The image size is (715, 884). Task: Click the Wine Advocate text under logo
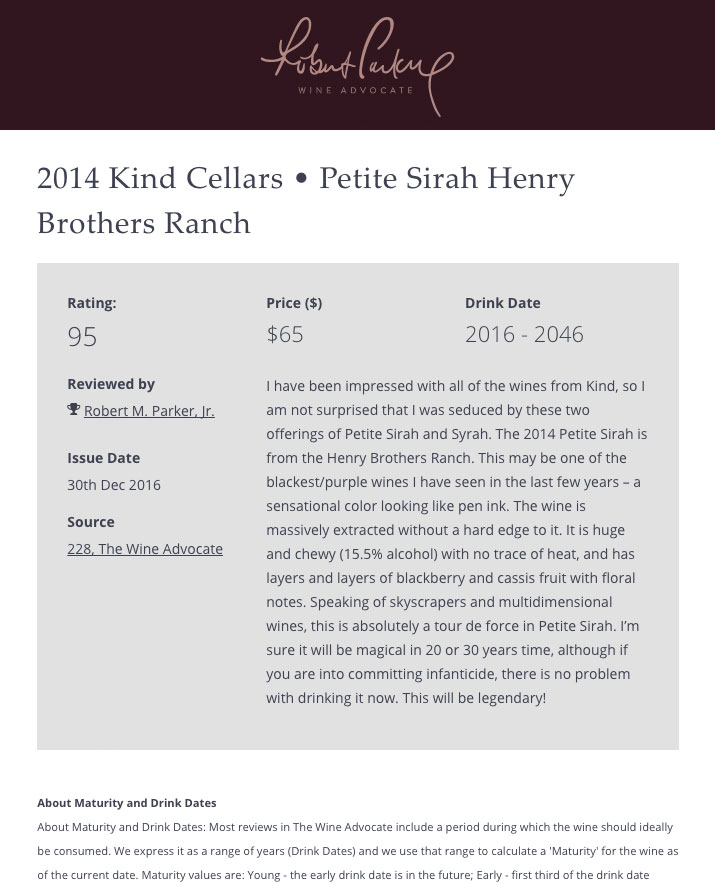coord(356,90)
